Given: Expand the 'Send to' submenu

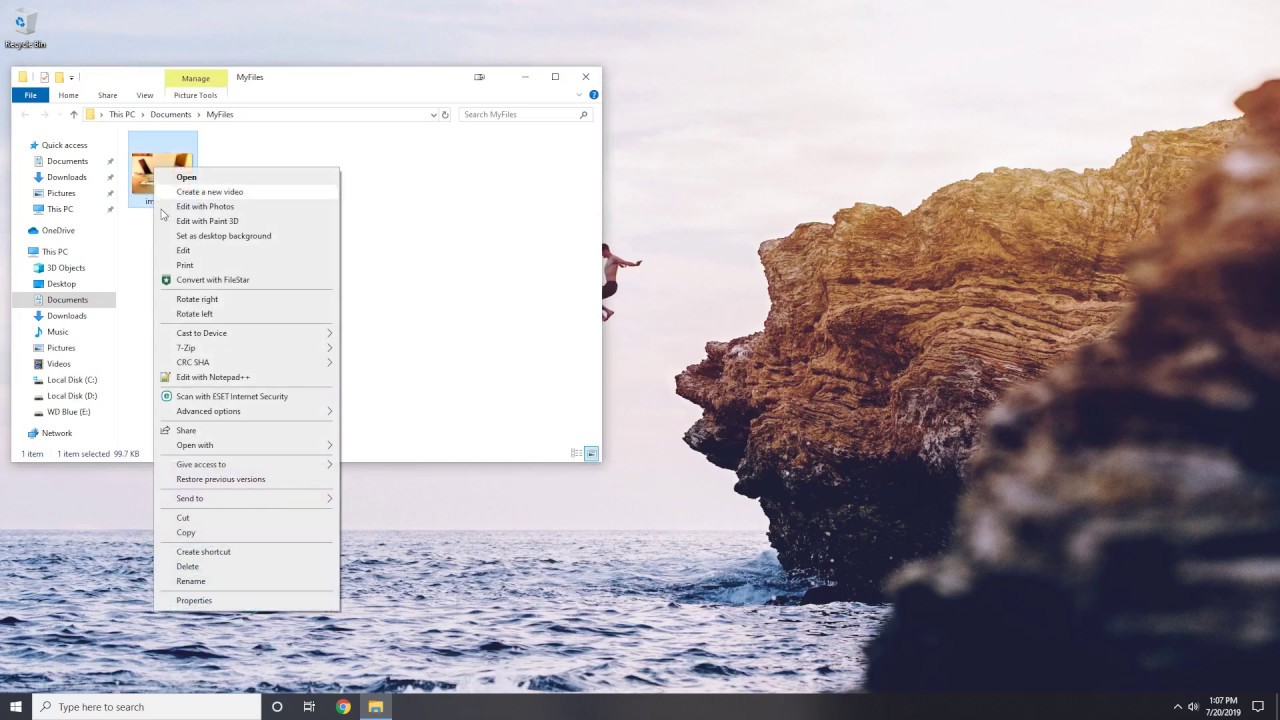Looking at the screenshot, I should click(247, 498).
